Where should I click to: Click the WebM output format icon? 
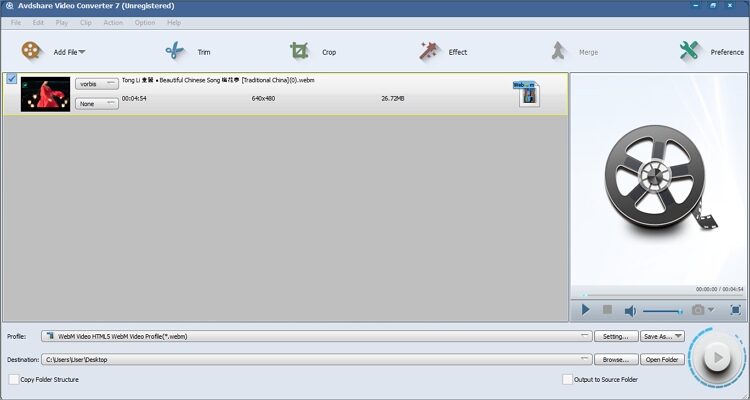point(527,94)
